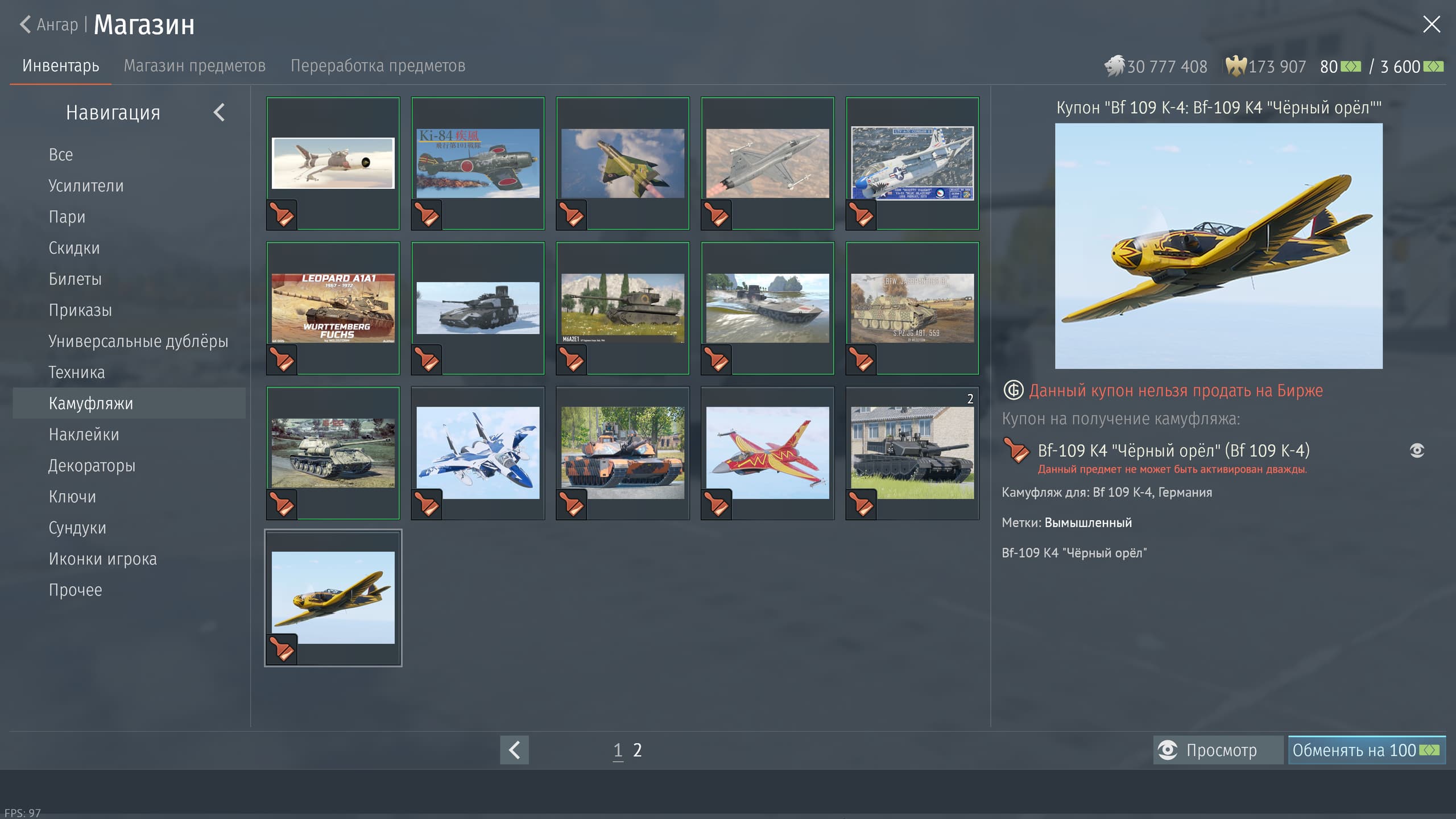Click the silver lion currency icon
The width and height of the screenshot is (1456, 819).
[1114, 66]
